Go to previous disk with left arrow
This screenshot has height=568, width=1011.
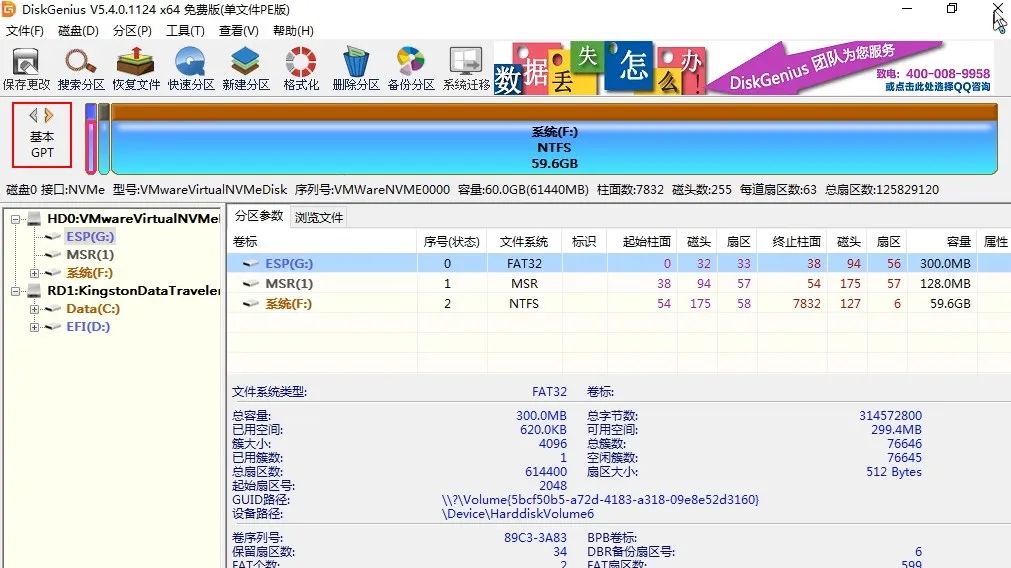tap(34, 116)
